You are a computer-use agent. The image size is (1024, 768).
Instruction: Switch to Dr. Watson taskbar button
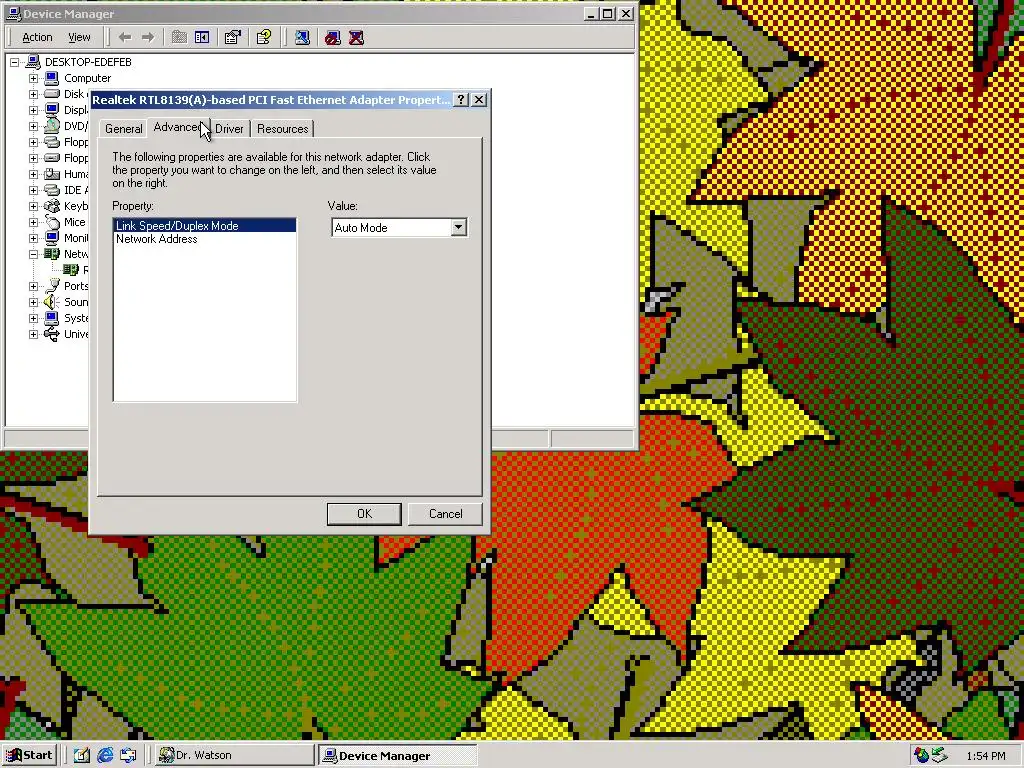click(235, 756)
